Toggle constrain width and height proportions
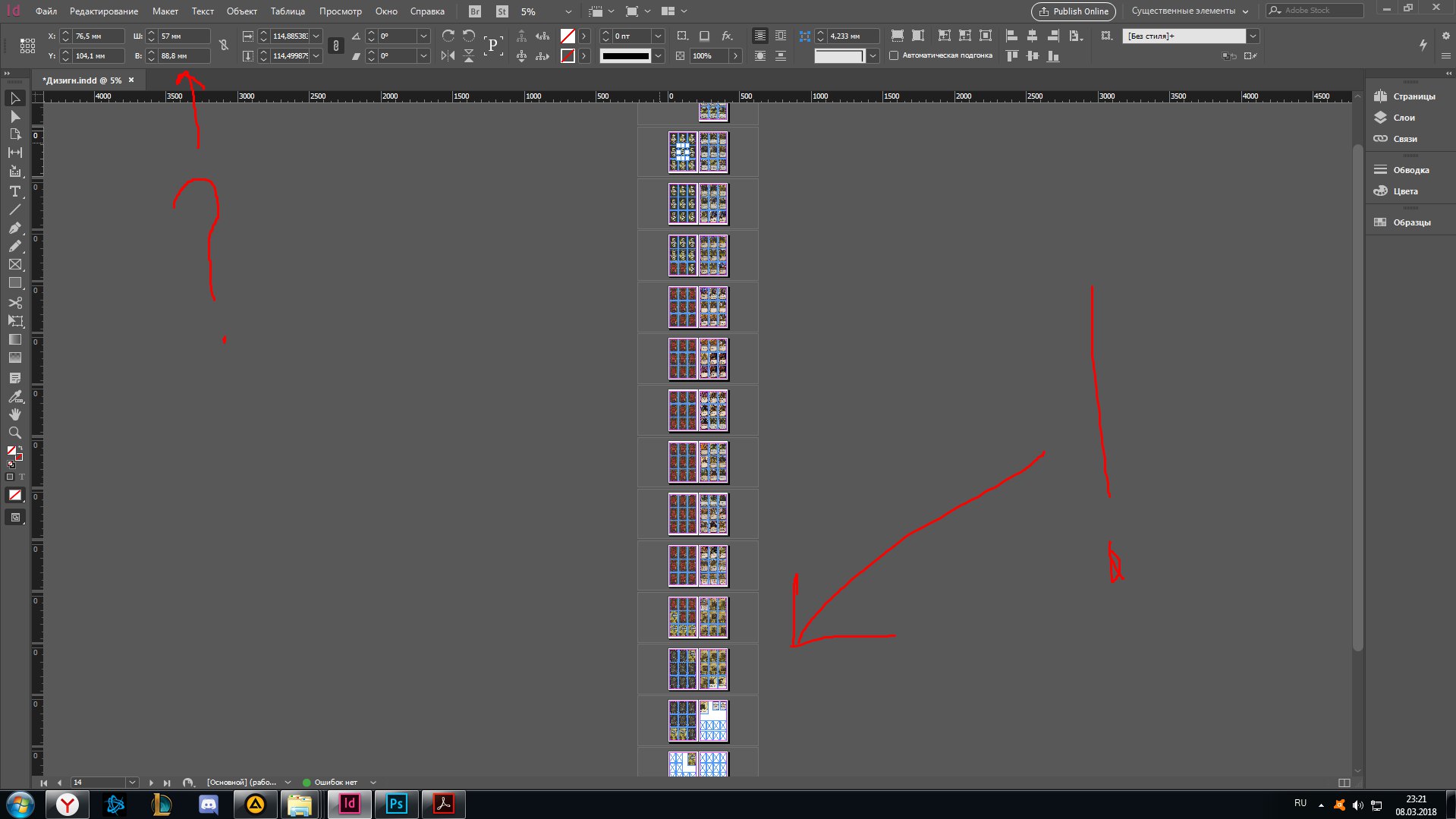 click(x=224, y=46)
